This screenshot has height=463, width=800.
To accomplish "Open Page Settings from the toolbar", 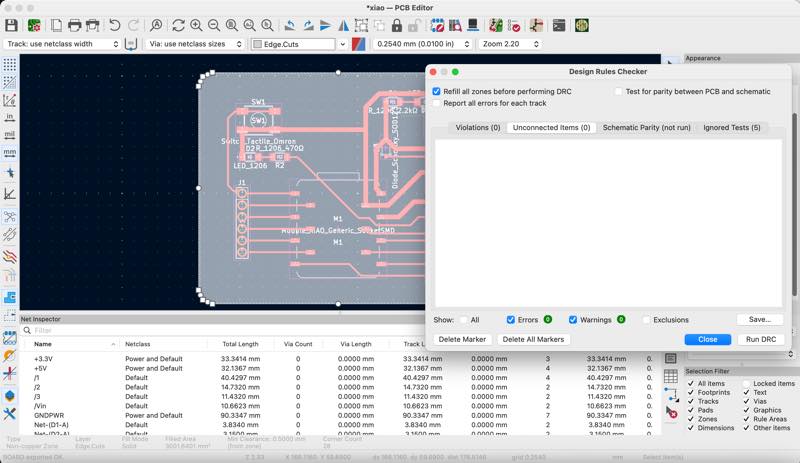I will (56, 25).
